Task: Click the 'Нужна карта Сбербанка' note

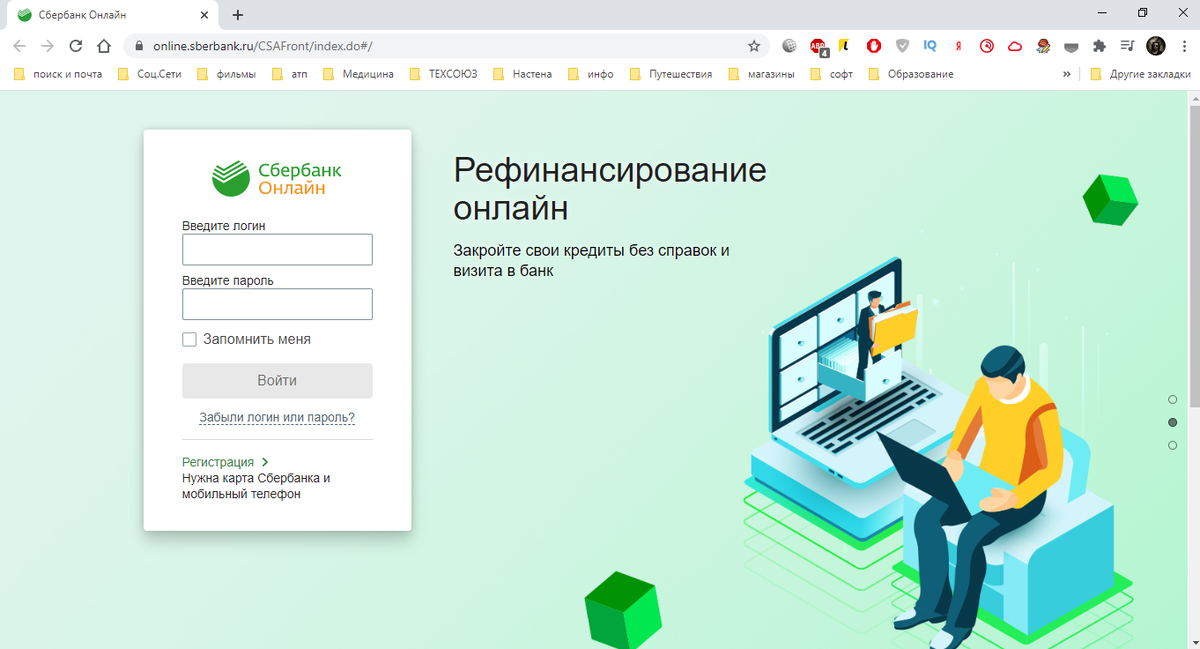Action: (x=256, y=486)
